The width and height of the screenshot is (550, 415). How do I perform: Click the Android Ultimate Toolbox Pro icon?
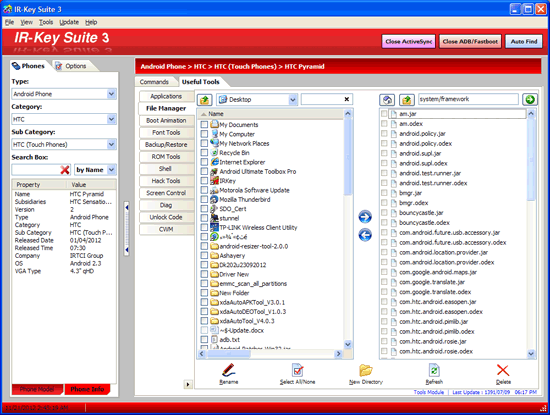point(214,171)
